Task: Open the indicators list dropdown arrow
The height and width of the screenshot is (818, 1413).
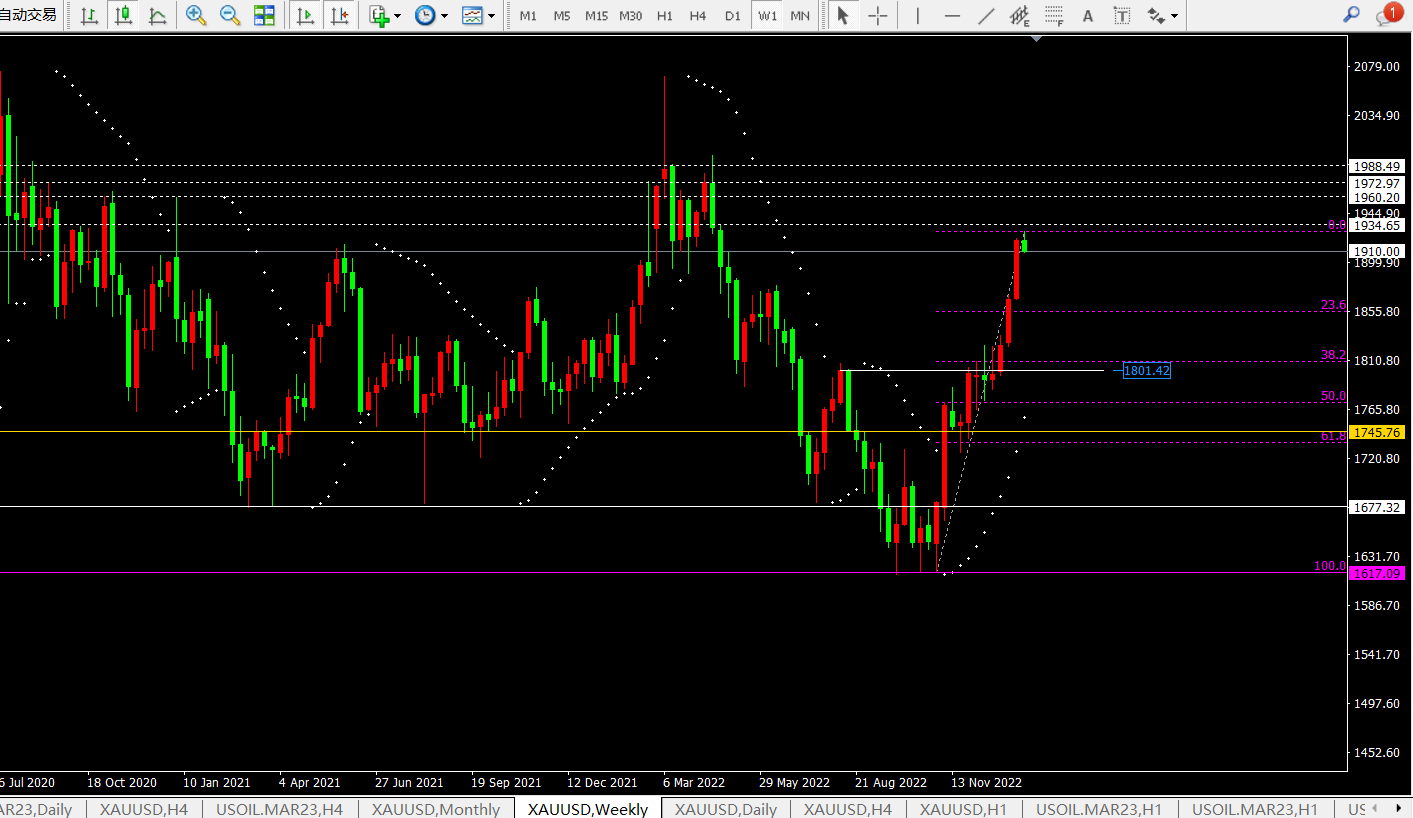Action: click(398, 16)
